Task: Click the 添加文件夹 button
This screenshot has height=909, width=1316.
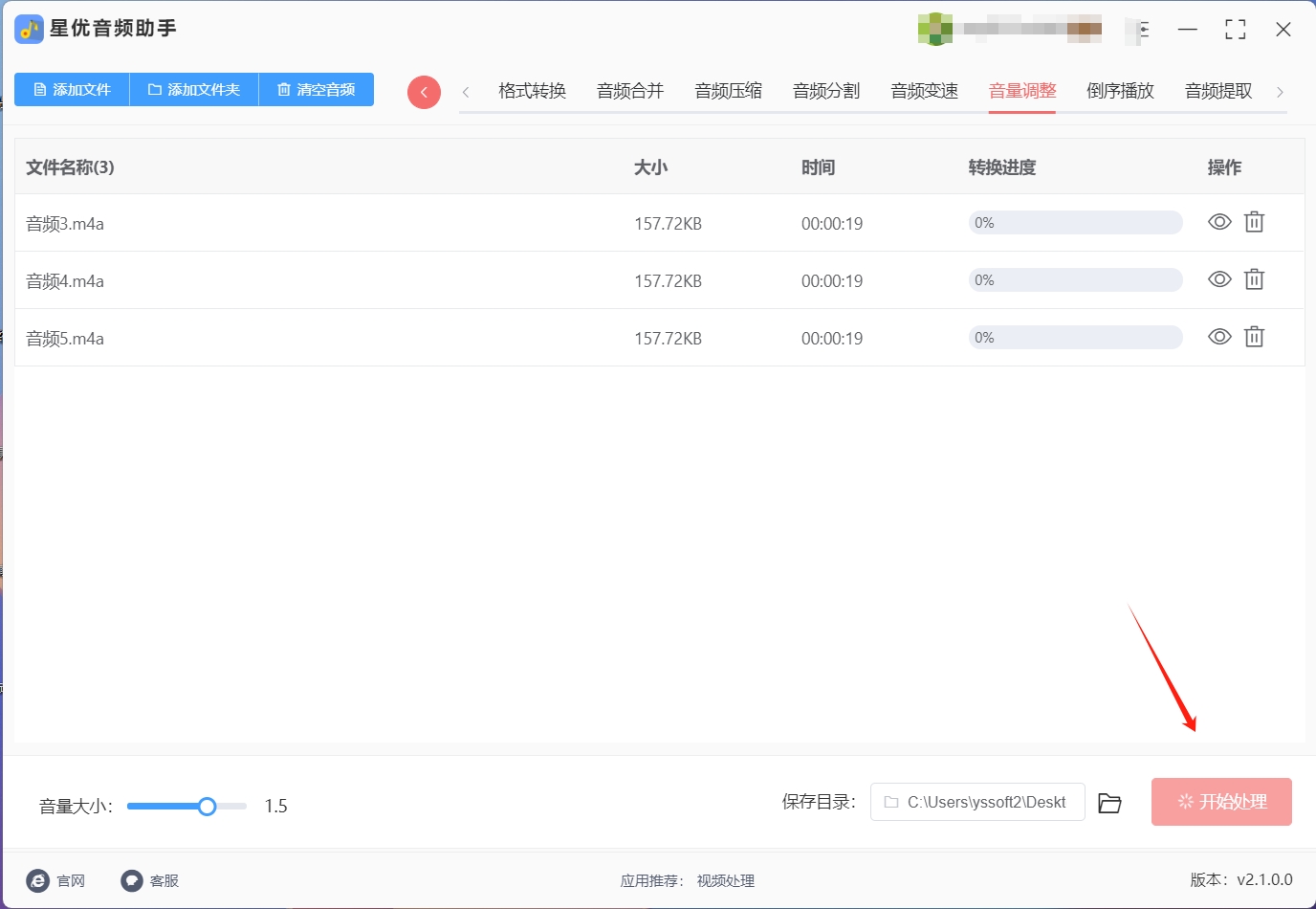Action: pyautogui.click(x=194, y=89)
